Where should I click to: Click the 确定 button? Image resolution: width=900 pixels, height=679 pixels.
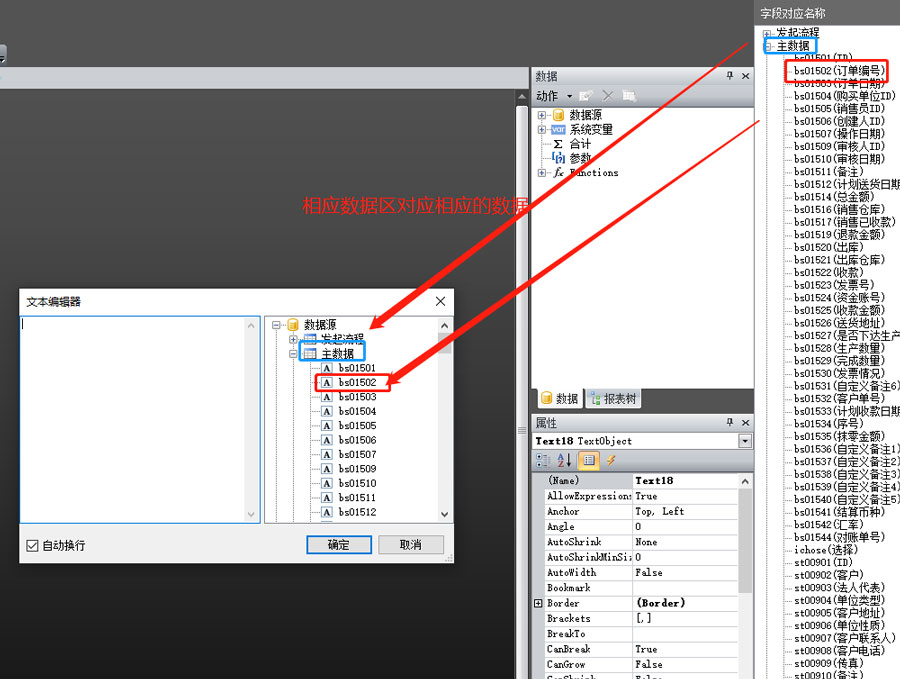[x=339, y=545]
